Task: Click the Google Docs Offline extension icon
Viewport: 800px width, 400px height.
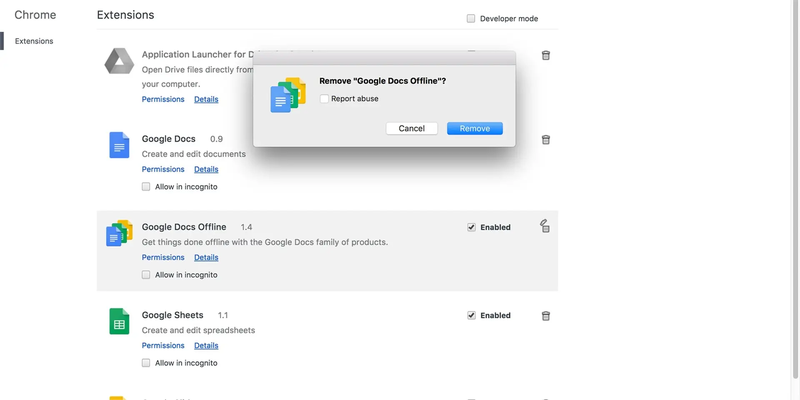Action: pos(119,233)
